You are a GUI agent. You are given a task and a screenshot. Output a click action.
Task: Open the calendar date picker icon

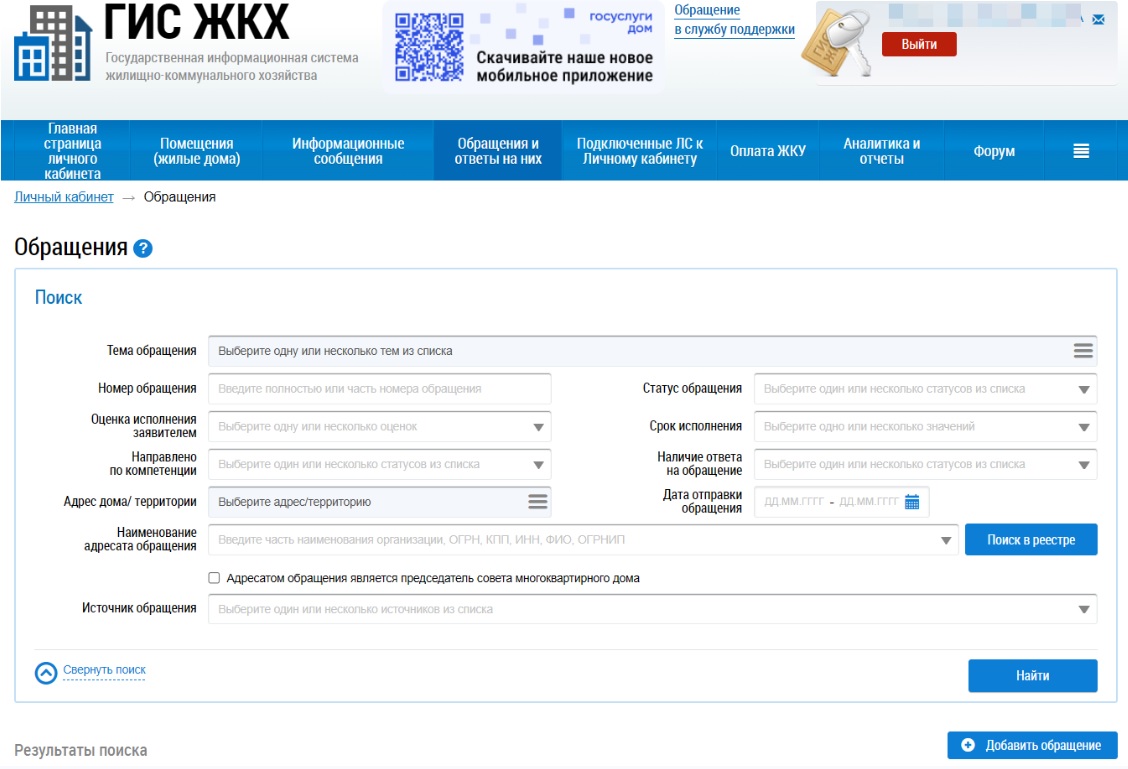tap(911, 502)
